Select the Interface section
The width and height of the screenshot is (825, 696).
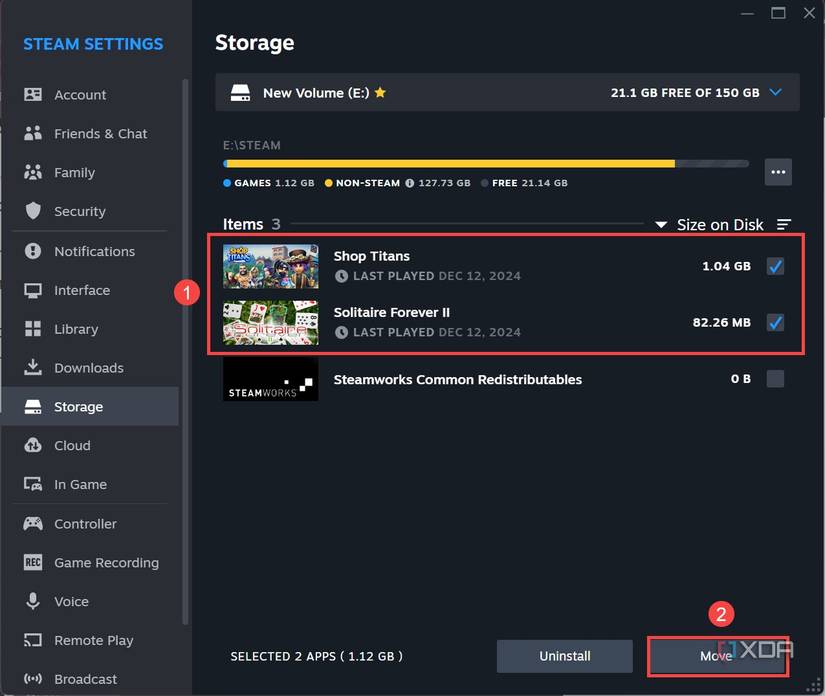click(90, 290)
